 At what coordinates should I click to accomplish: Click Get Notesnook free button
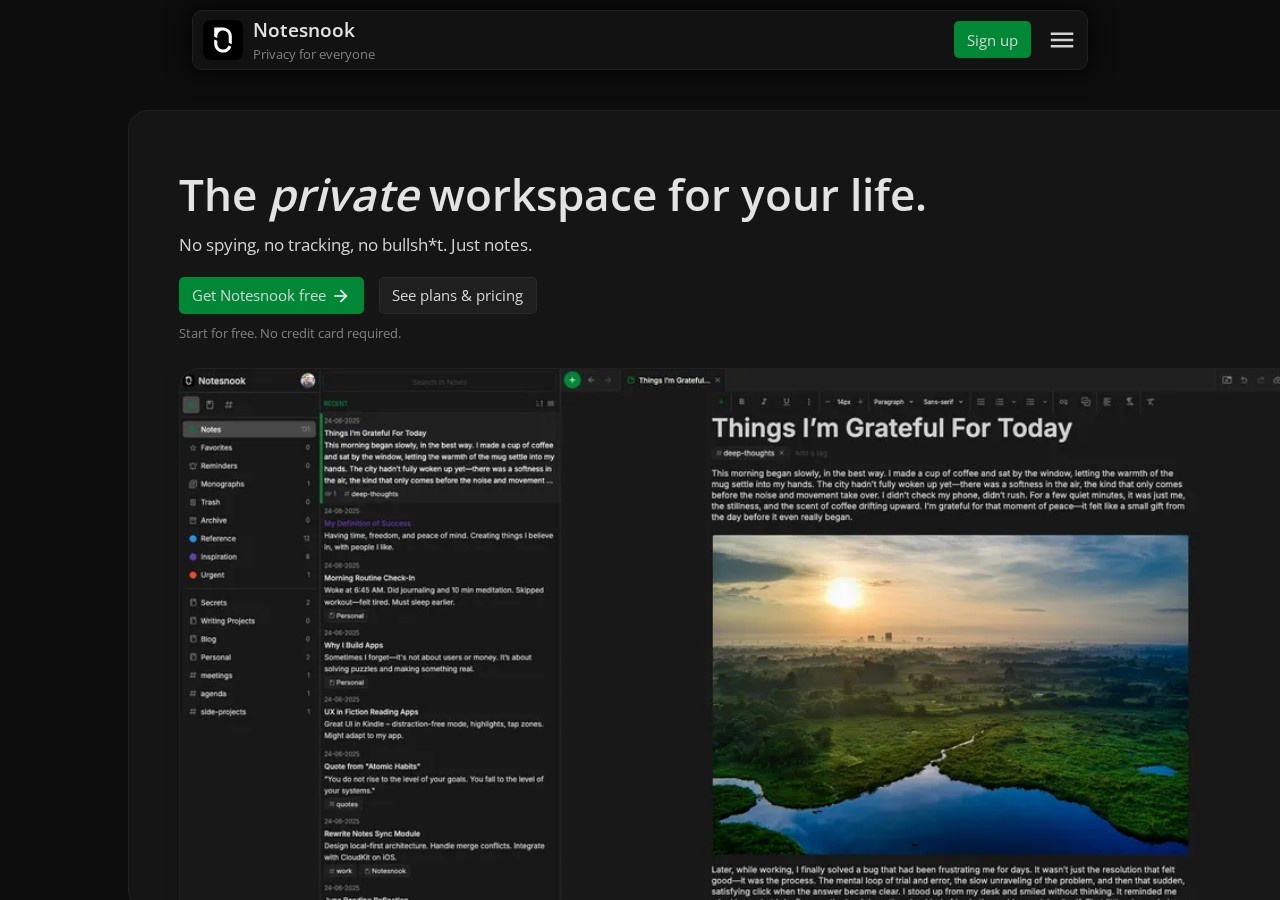(x=271, y=296)
